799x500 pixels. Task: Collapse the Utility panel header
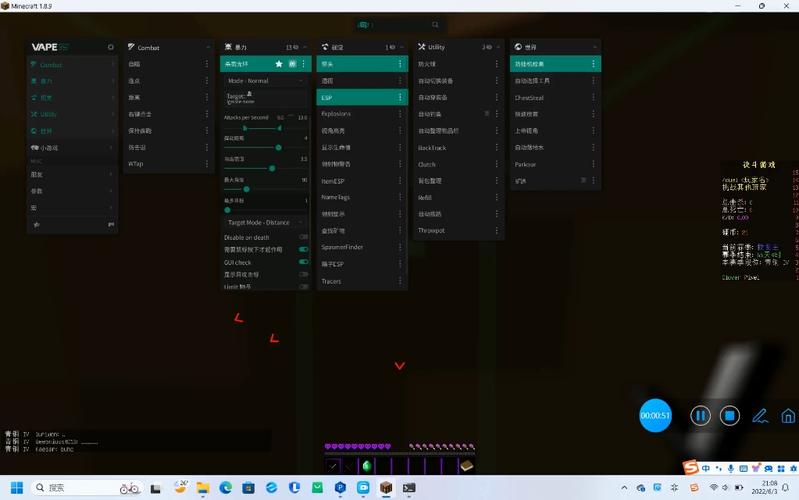[x=497, y=47]
